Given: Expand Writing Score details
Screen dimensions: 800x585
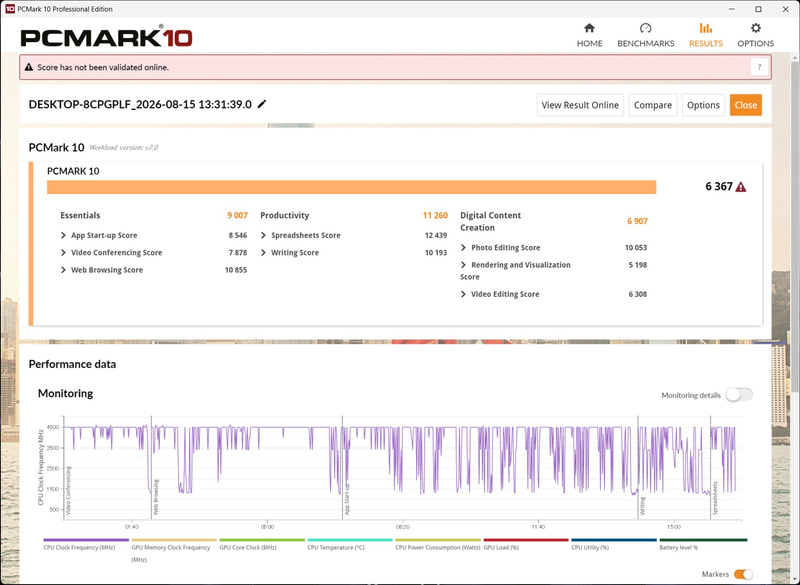Looking at the screenshot, I should click(263, 252).
